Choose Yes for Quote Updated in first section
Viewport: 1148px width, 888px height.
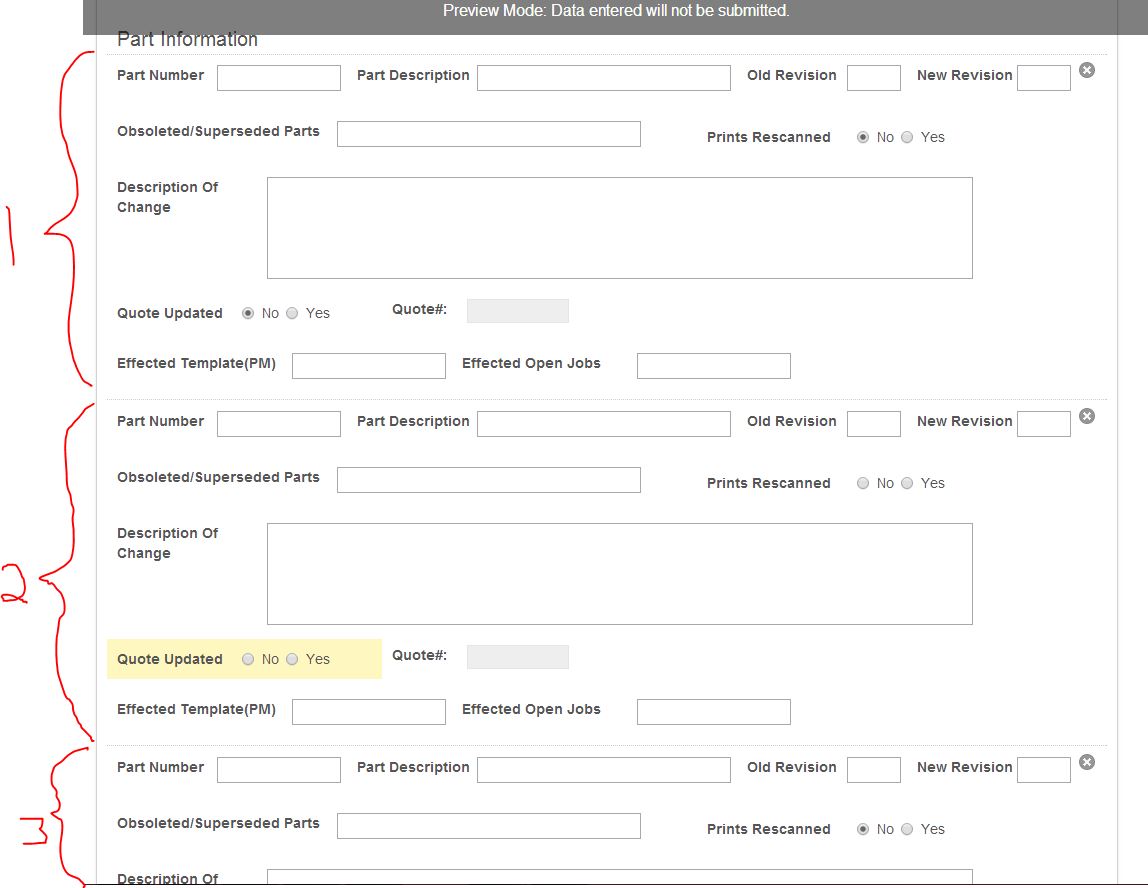tap(292, 313)
